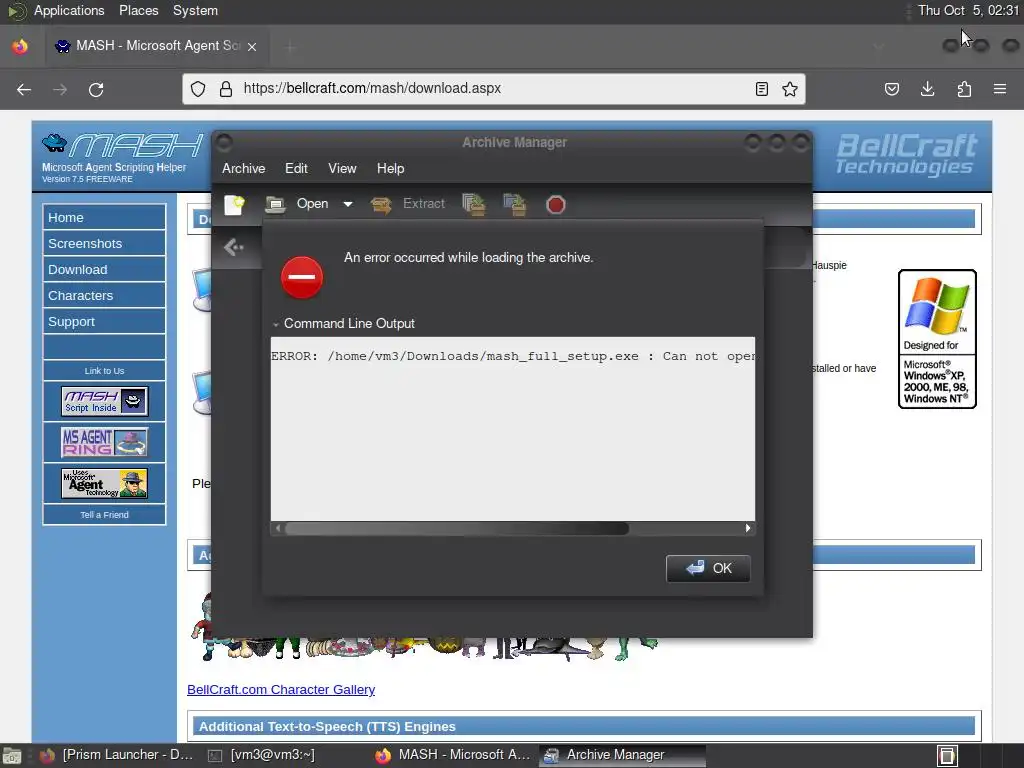Viewport: 1024px width, 768px height.
Task: Collapse the Command Line Output expander
Action: click(x=344, y=324)
